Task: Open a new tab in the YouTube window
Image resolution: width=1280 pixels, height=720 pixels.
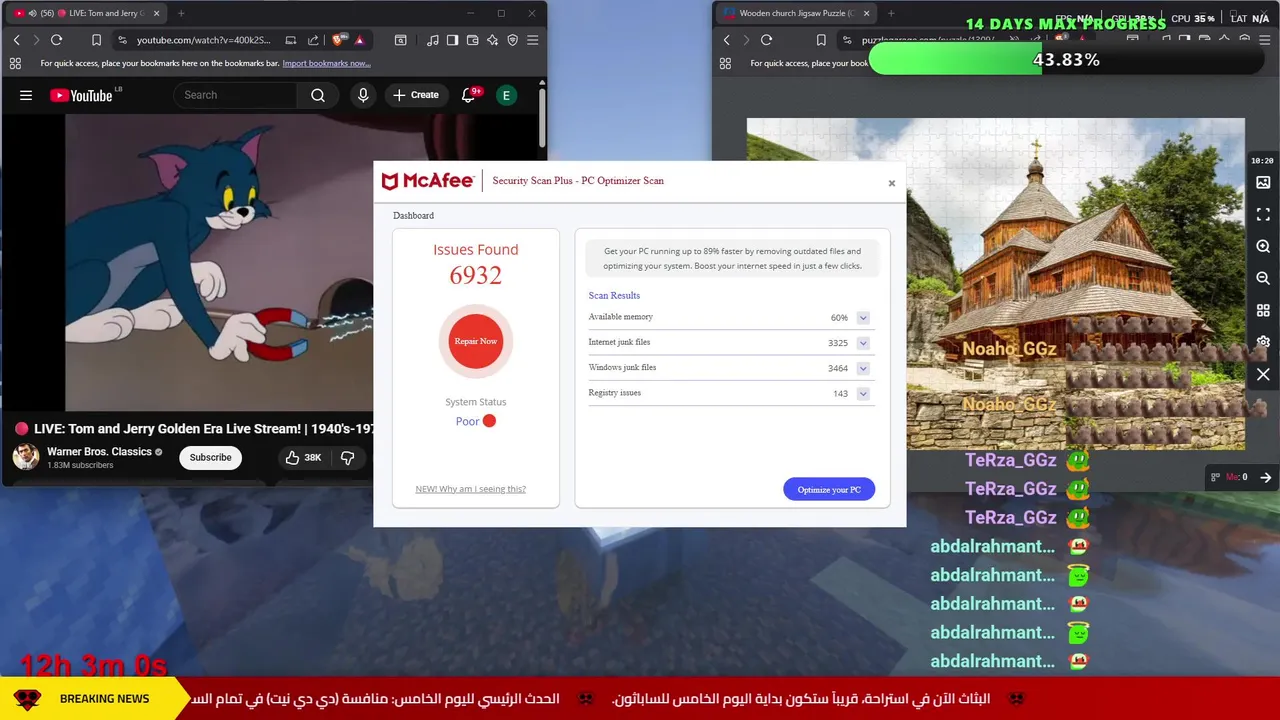Action: point(181,13)
